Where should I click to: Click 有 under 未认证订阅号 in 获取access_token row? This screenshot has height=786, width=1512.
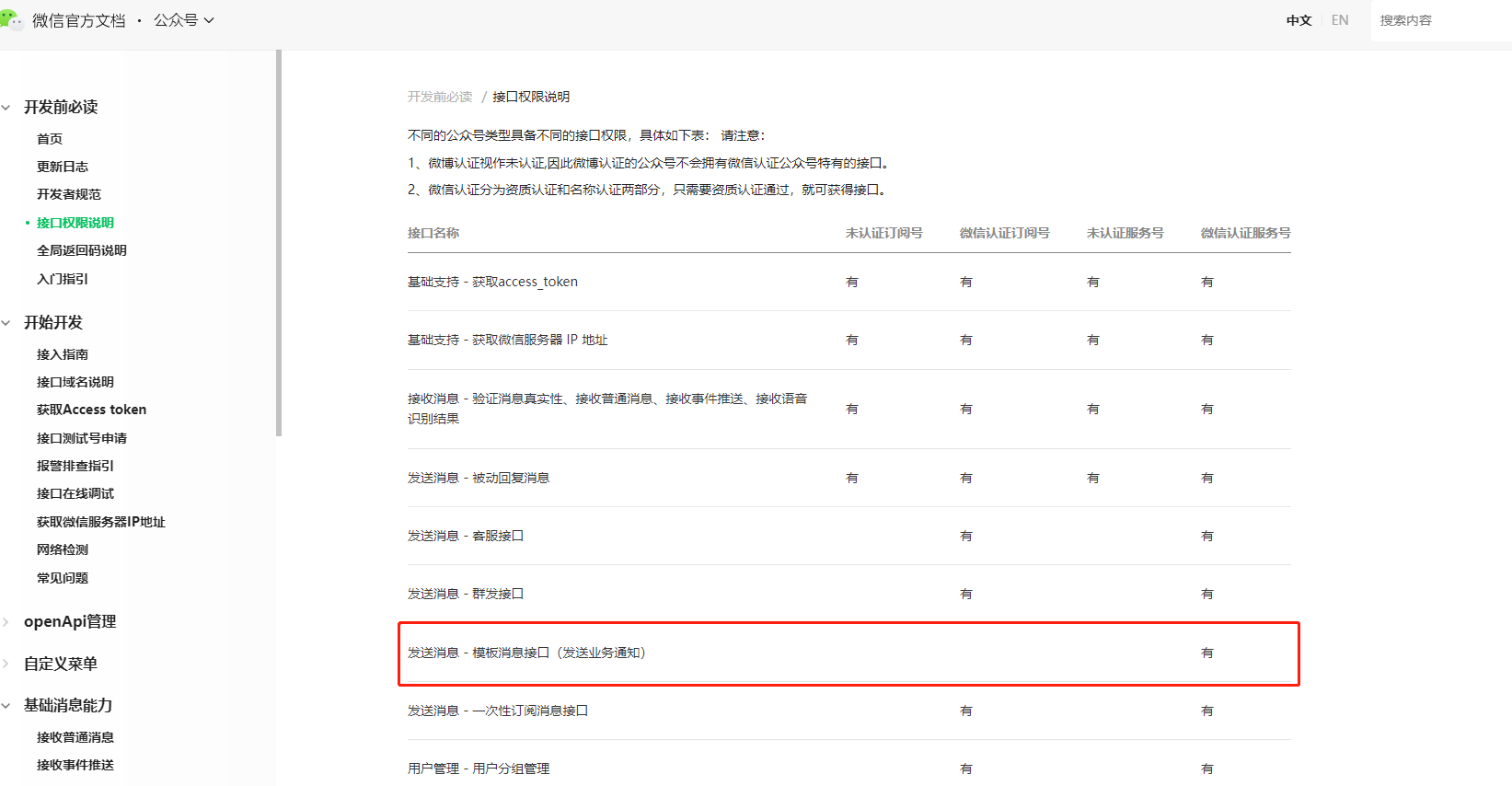point(852,282)
